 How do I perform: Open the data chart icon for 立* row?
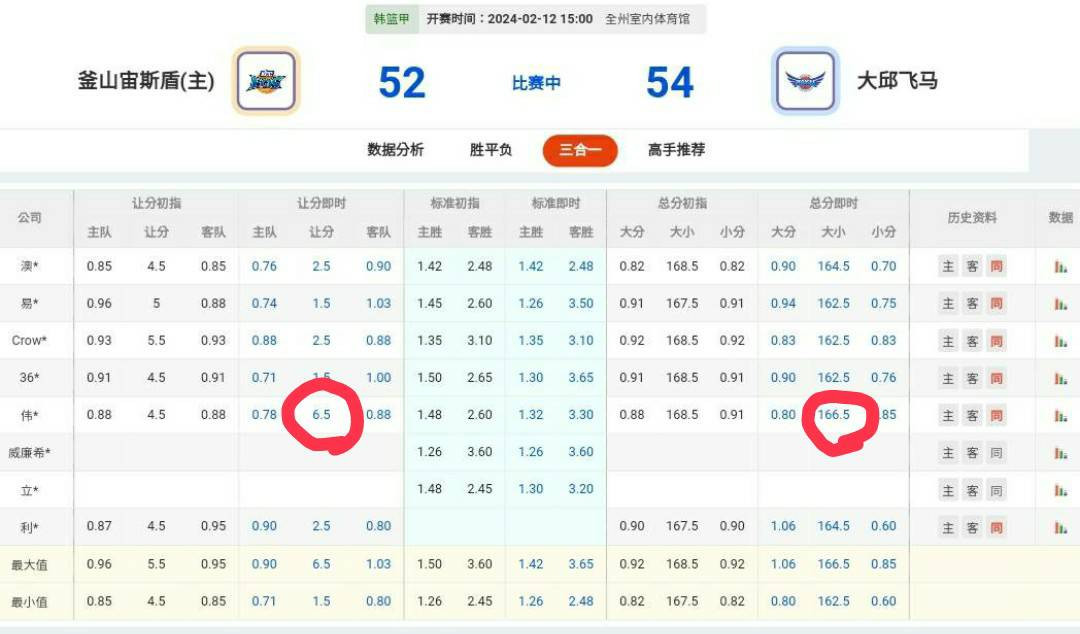(1061, 489)
